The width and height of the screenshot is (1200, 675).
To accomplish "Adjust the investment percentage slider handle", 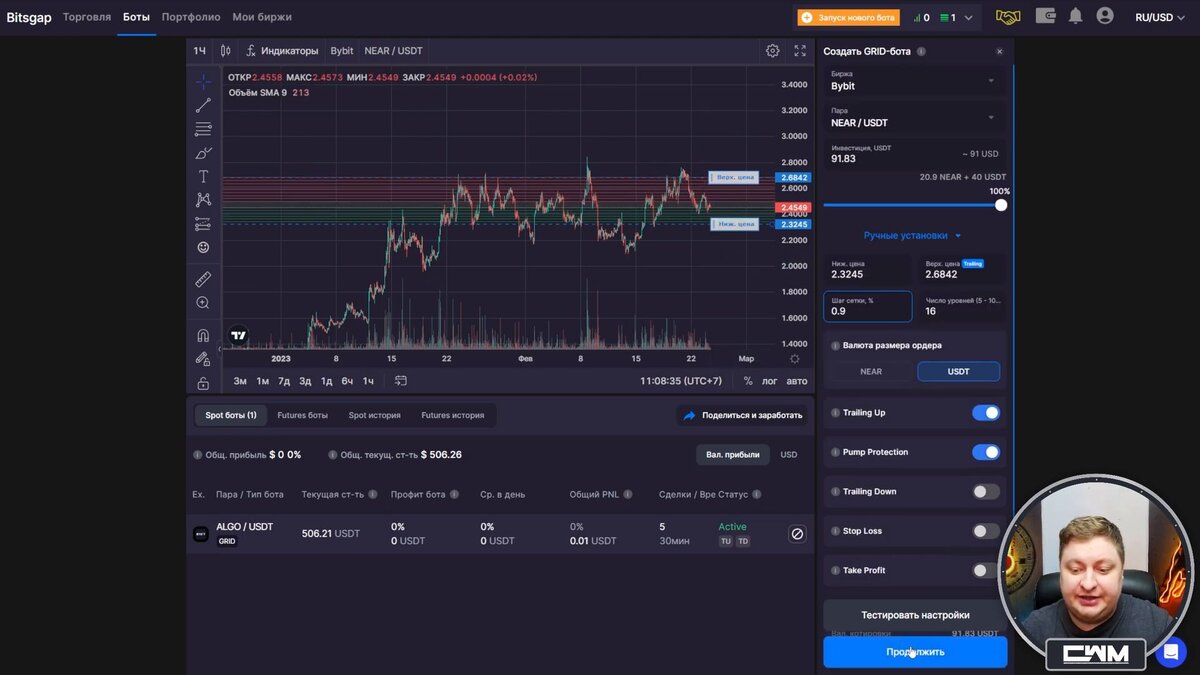I will 1001,205.
